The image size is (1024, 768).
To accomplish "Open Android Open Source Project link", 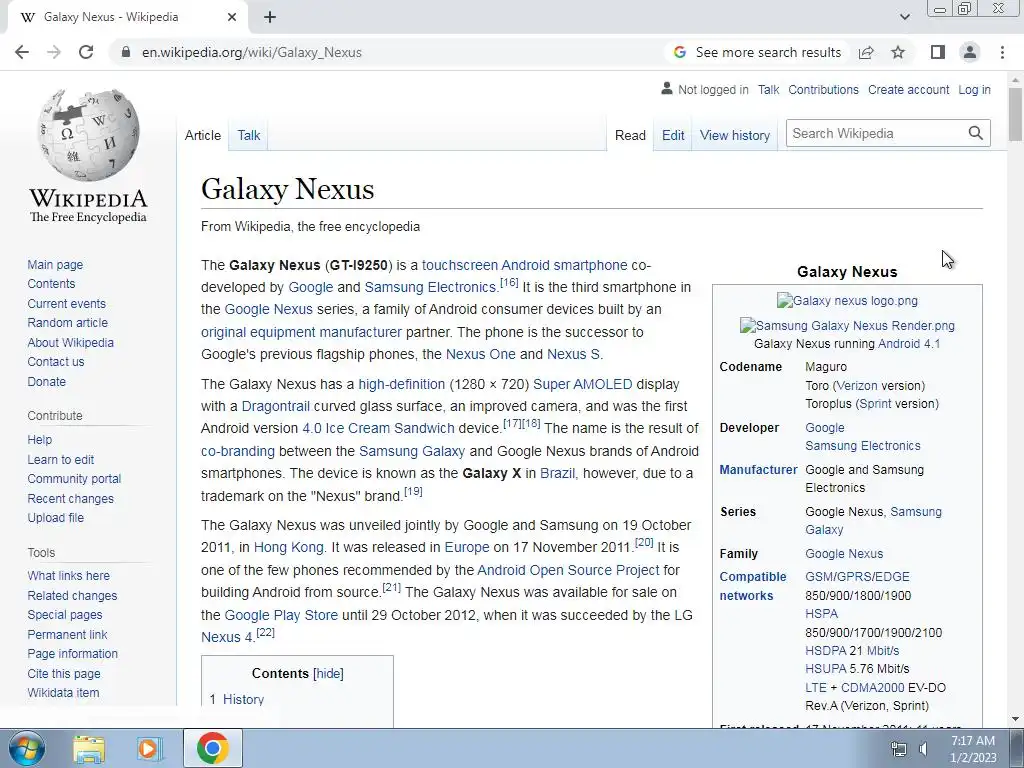I will click(x=568, y=570).
